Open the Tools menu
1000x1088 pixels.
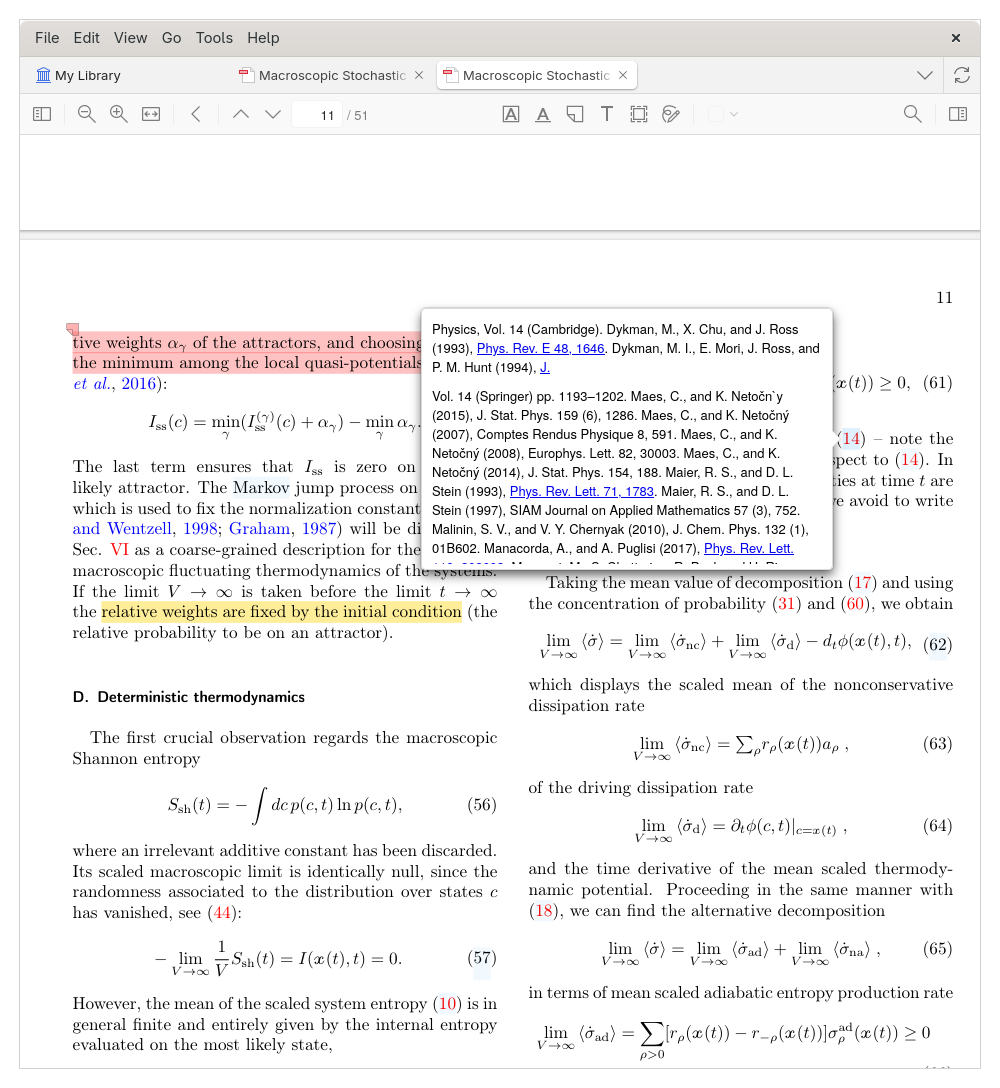(214, 38)
